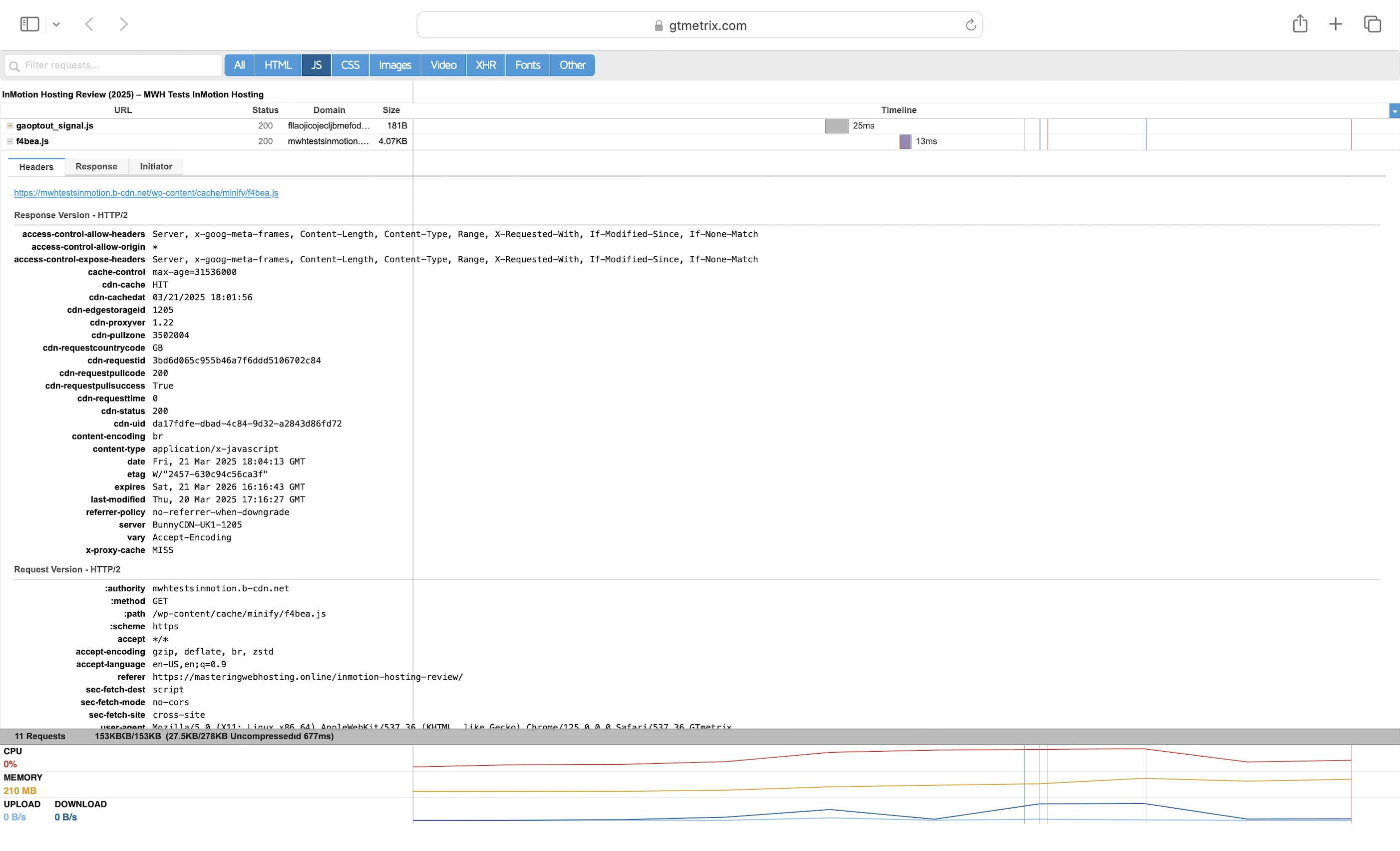Image resolution: width=1400 pixels, height=851 pixels.
Task: Expand the gaoptout_signal.js request row
Action: pos(9,126)
